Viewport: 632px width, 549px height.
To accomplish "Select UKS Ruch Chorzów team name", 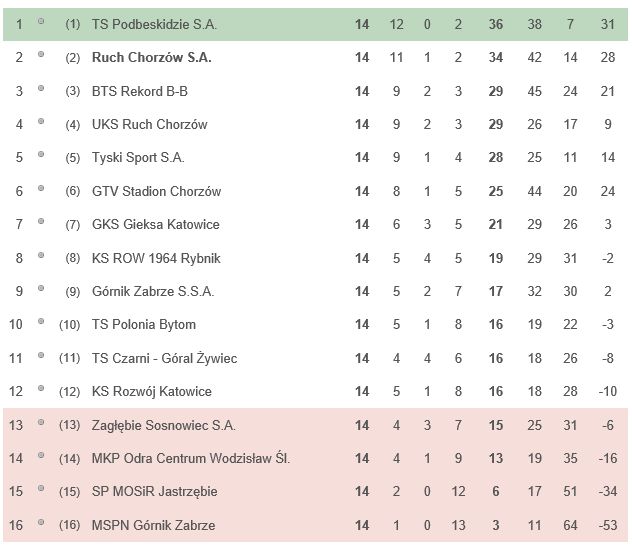I will [150, 124].
